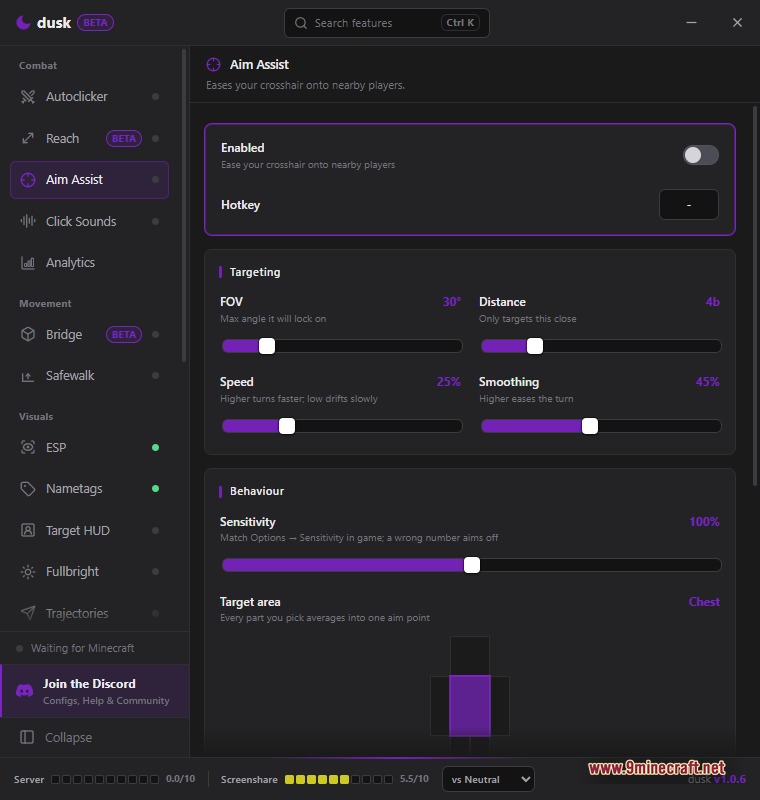The image size is (760, 800).
Task: Open the Click Sounds section
Action: coord(89,221)
